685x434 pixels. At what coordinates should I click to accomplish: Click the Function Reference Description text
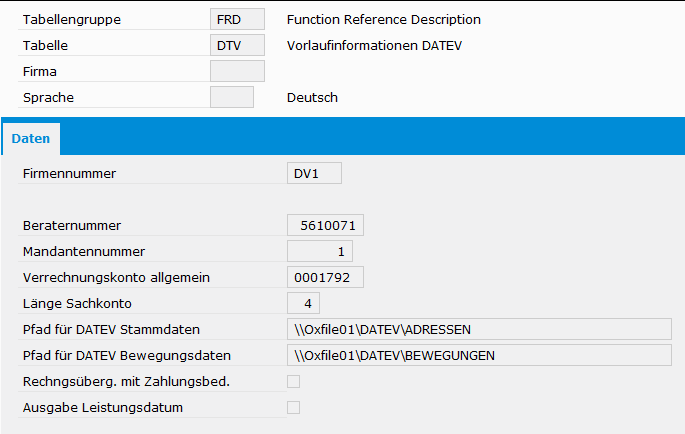(383, 19)
